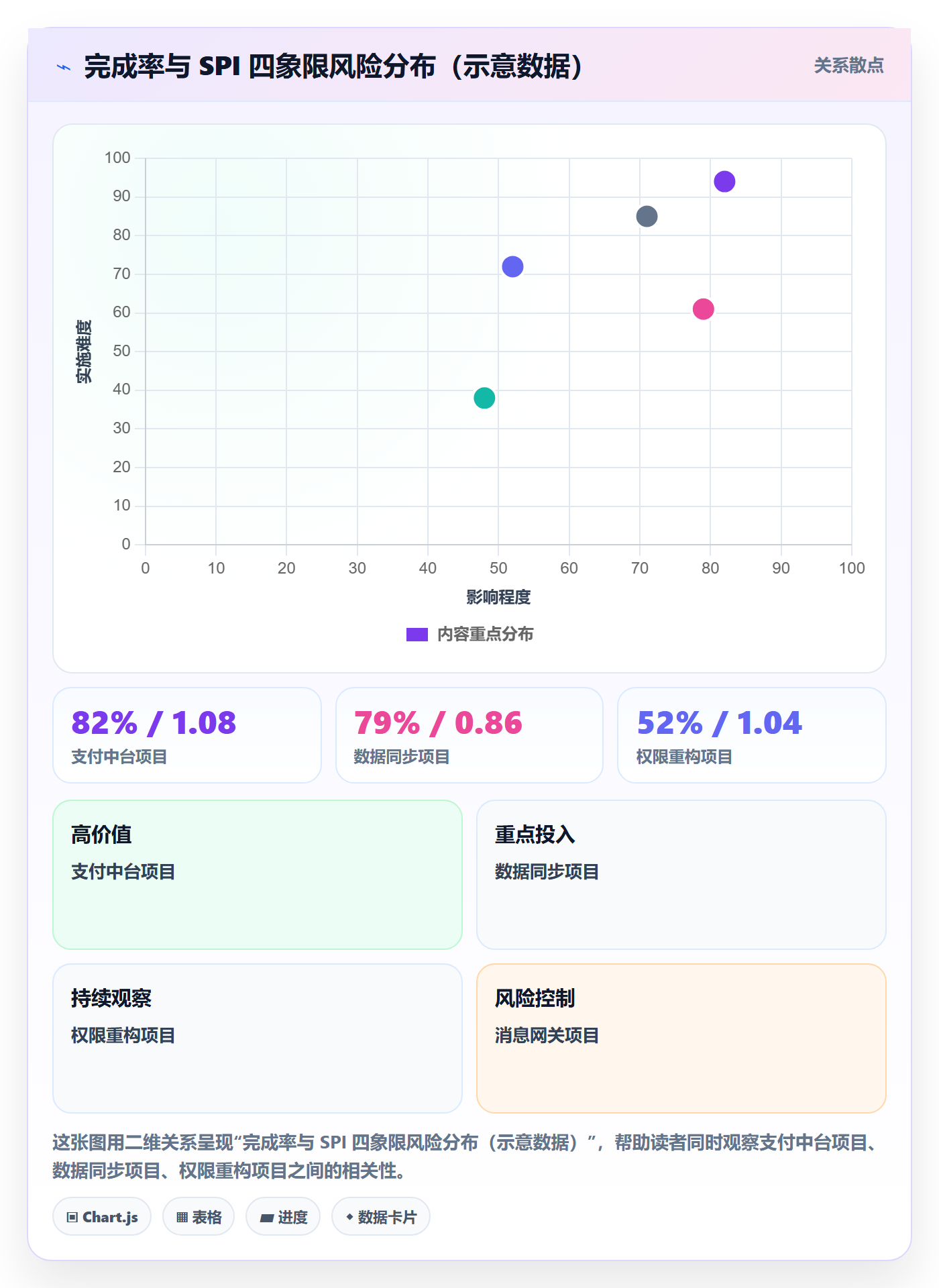Click the x-axis tick label 100
The width and height of the screenshot is (939, 1288).
pos(852,569)
